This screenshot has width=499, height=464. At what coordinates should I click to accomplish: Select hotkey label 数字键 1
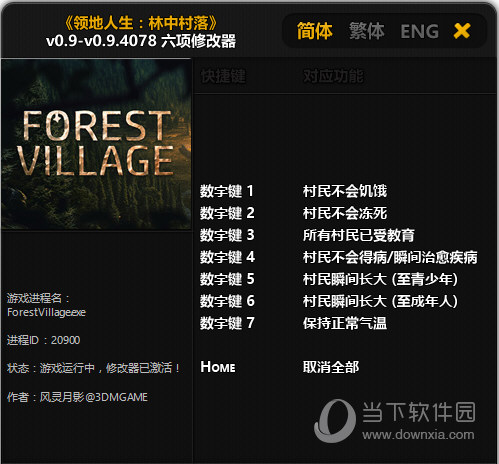click(227, 191)
